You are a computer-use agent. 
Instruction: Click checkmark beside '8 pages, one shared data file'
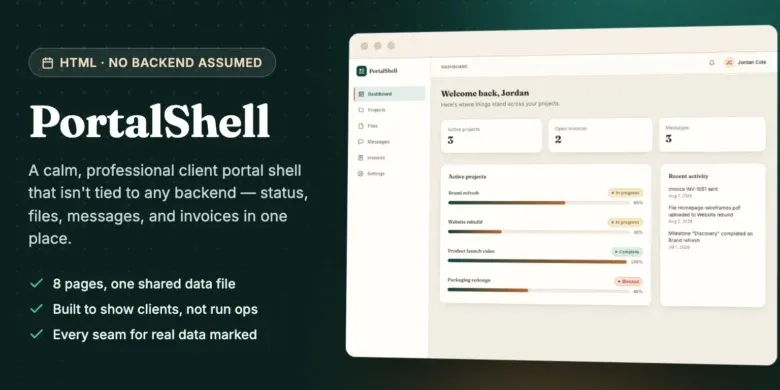point(36,284)
